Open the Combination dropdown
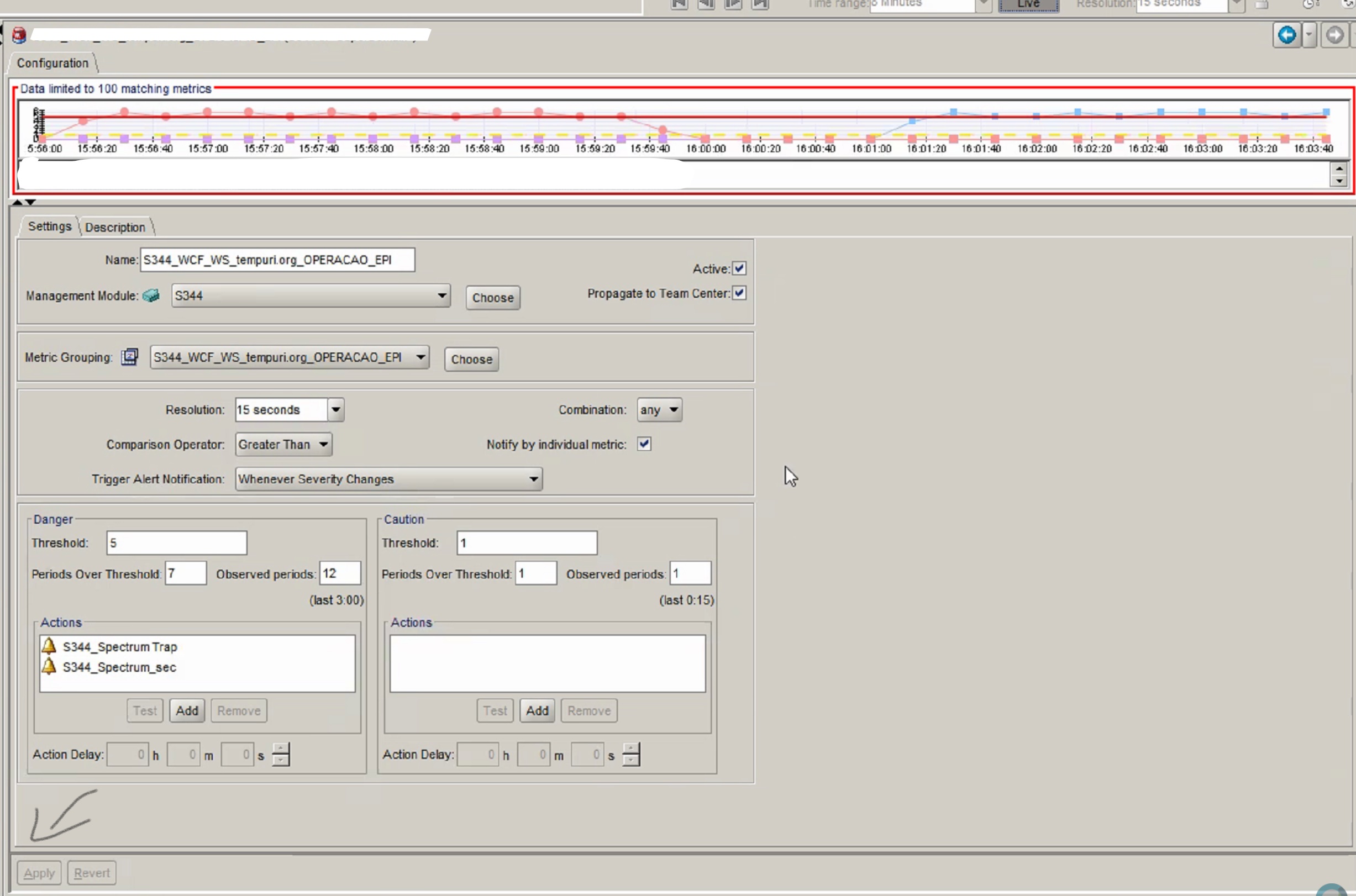The height and width of the screenshot is (896, 1356). (659, 410)
